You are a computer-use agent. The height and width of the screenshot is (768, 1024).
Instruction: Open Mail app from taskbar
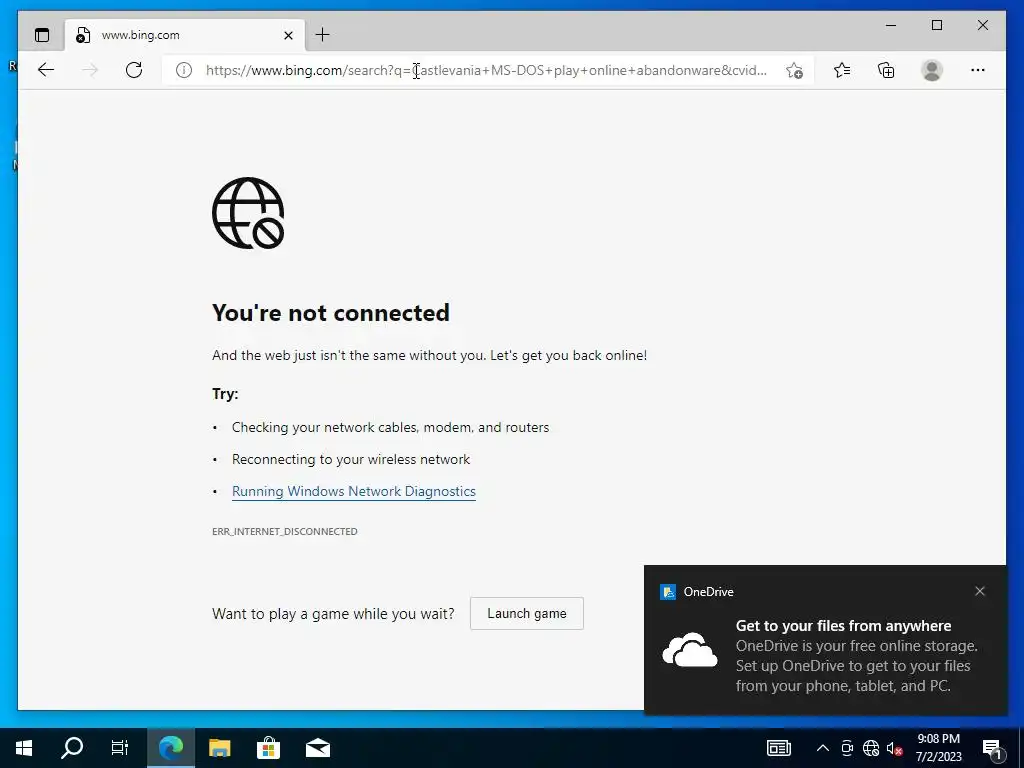point(317,748)
